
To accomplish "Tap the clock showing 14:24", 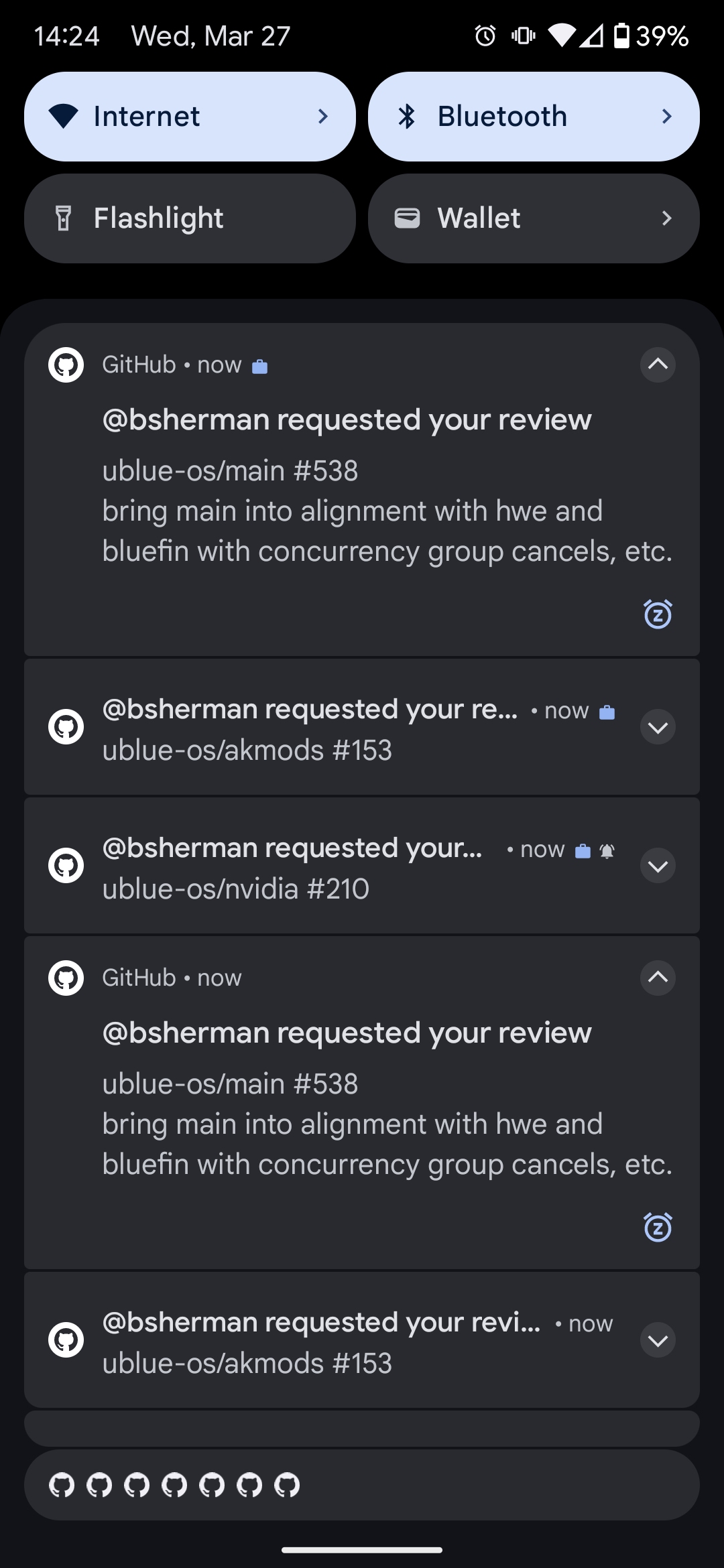I will (x=67, y=35).
